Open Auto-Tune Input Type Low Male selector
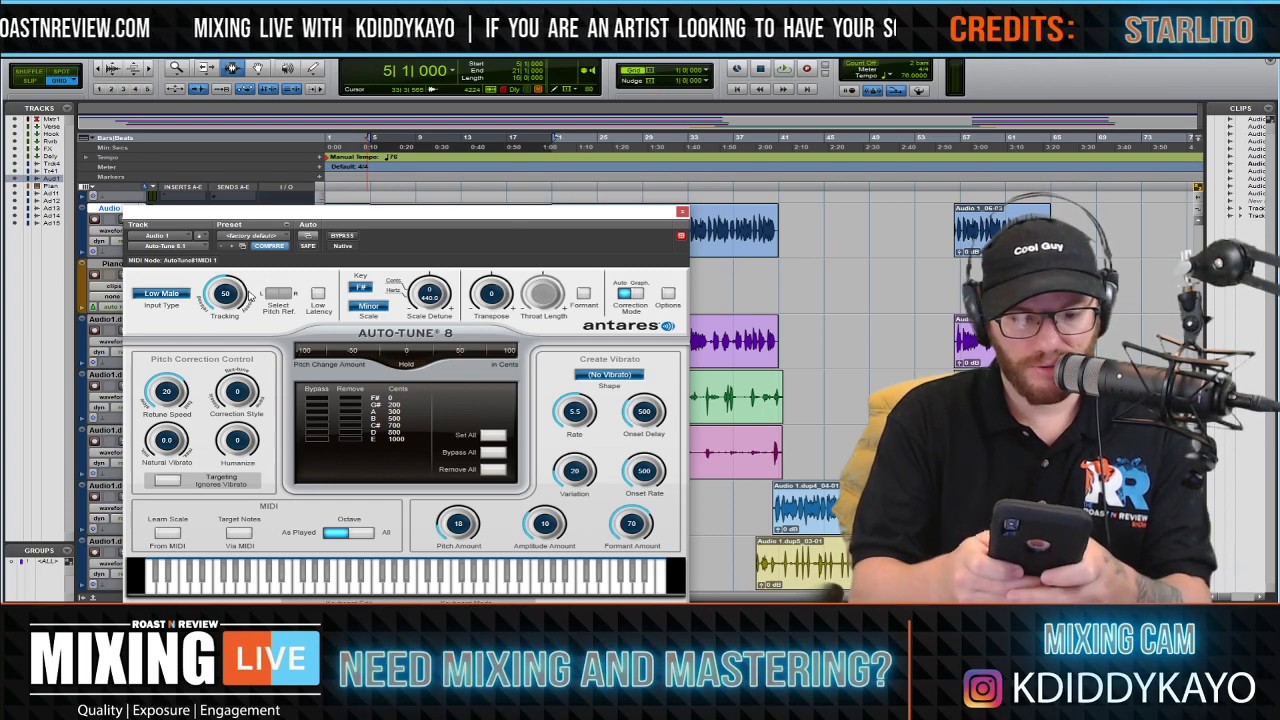The width and height of the screenshot is (1280, 720). 161,293
